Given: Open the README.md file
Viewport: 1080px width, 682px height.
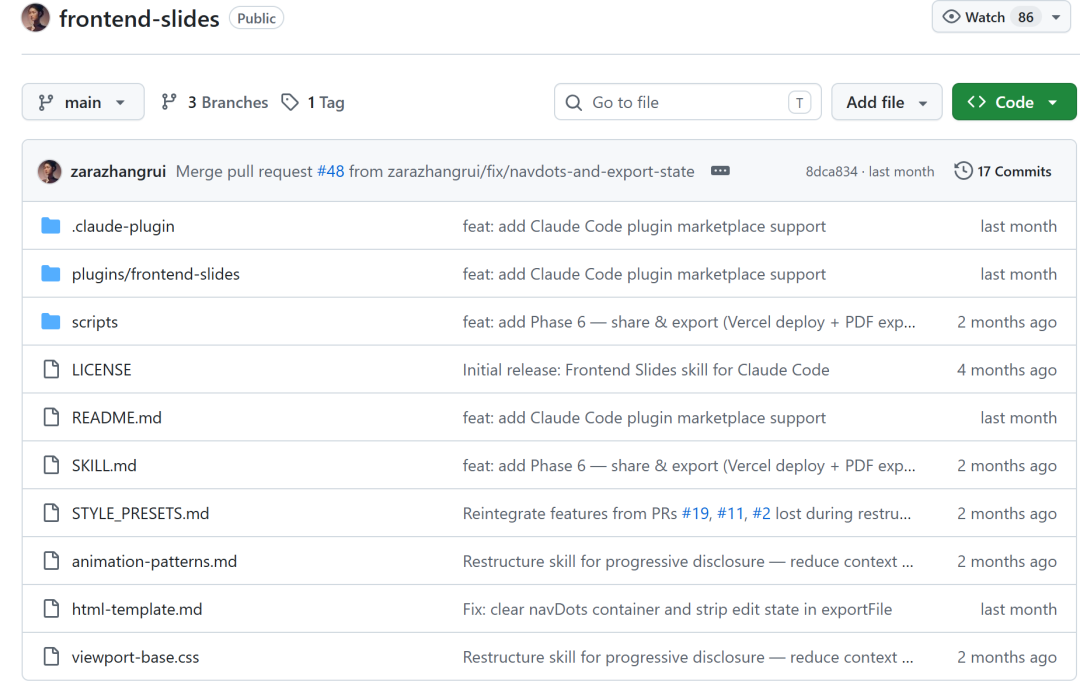Looking at the screenshot, I should 116,417.
